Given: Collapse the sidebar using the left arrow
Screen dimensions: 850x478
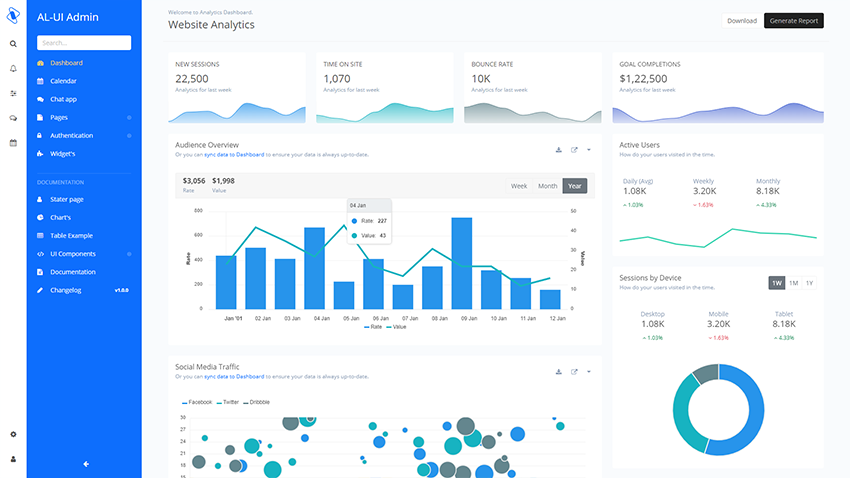Looking at the screenshot, I should [x=86, y=463].
